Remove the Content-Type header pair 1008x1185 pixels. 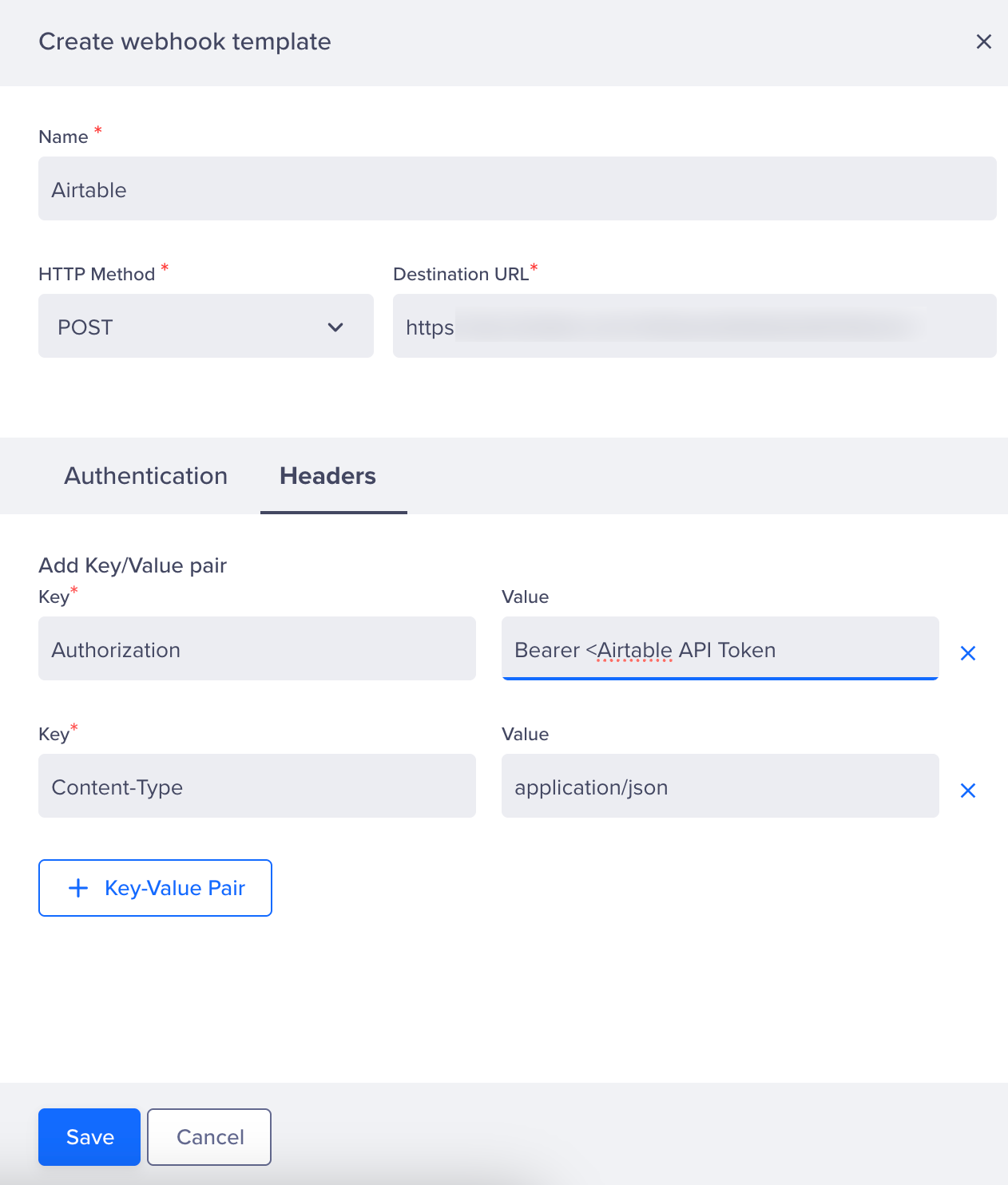coord(967,791)
